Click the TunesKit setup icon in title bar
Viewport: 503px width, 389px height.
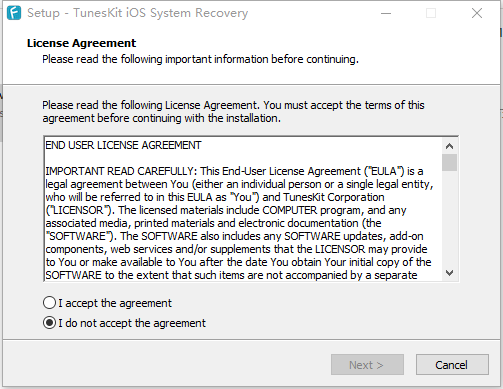point(14,13)
